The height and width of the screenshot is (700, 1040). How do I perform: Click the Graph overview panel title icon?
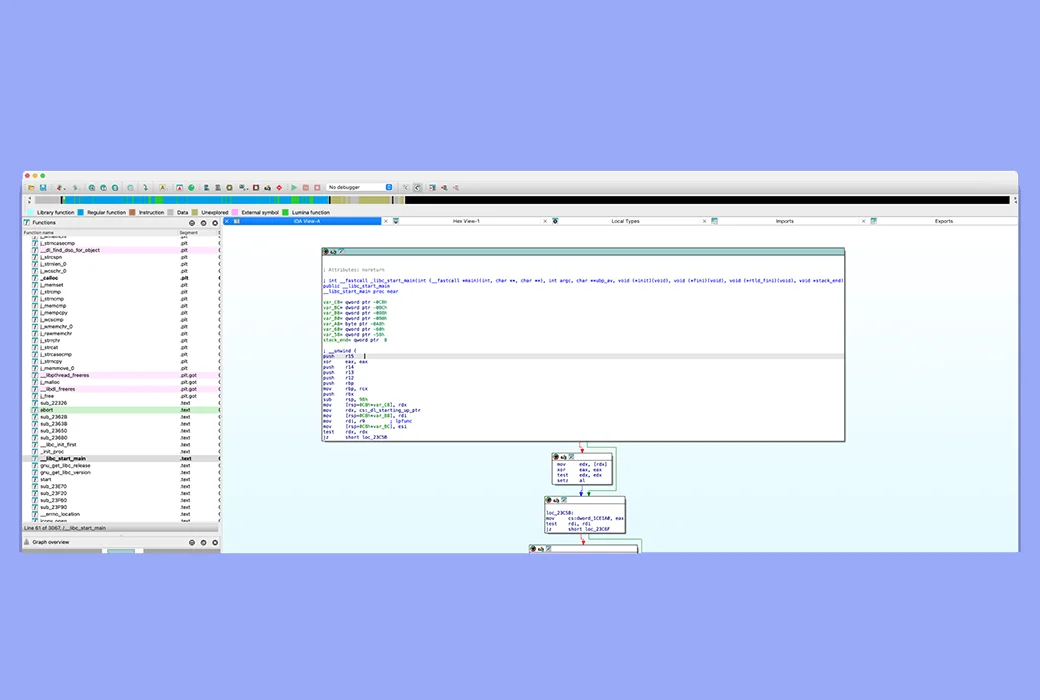click(27, 542)
